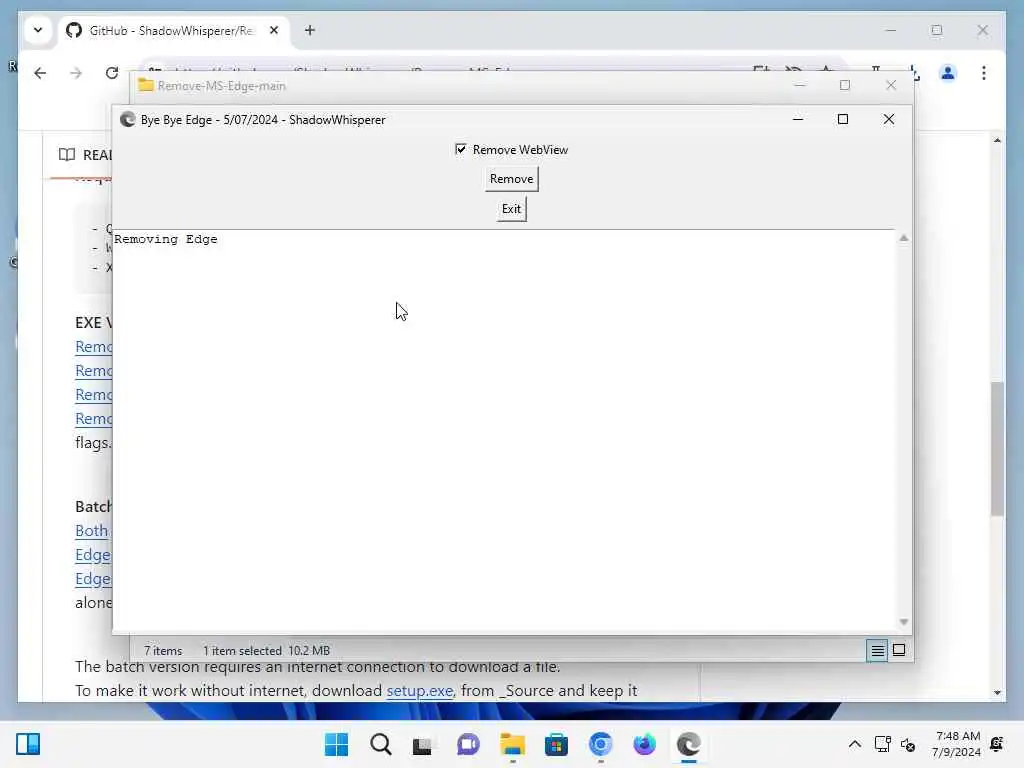1024x768 pixels.
Task: Go back in Chrome
Action: point(40,73)
